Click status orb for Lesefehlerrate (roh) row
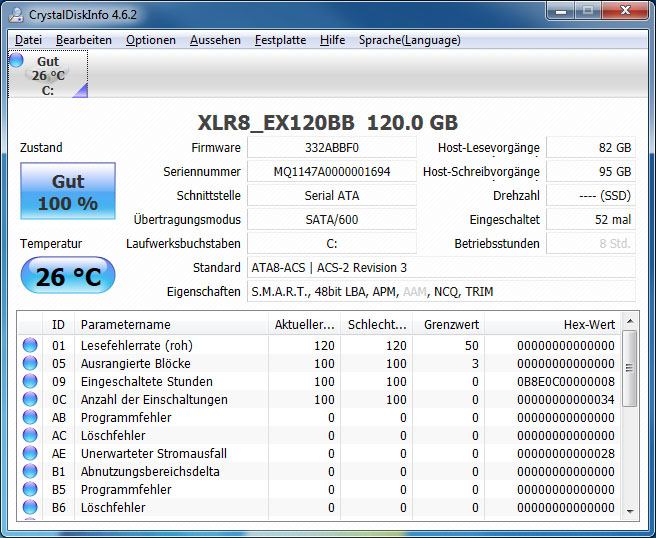Image resolution: width=656 pixels, height=538 pixels. coord(30,345)
